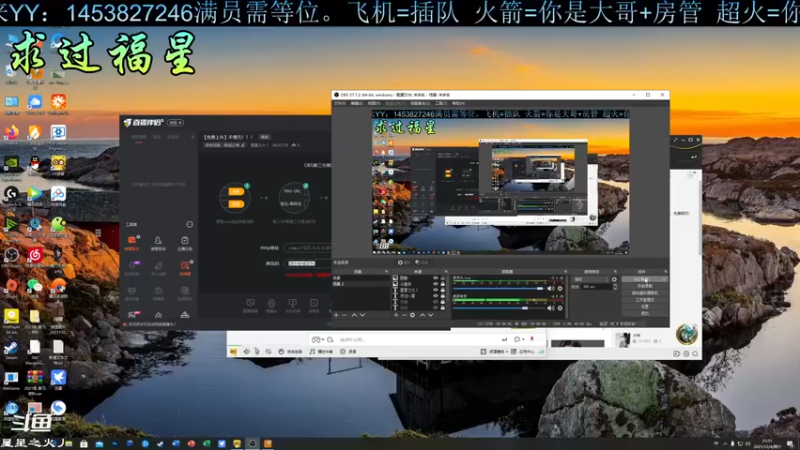Click the speaker icon in YY bottom bar

pos(246,352)
